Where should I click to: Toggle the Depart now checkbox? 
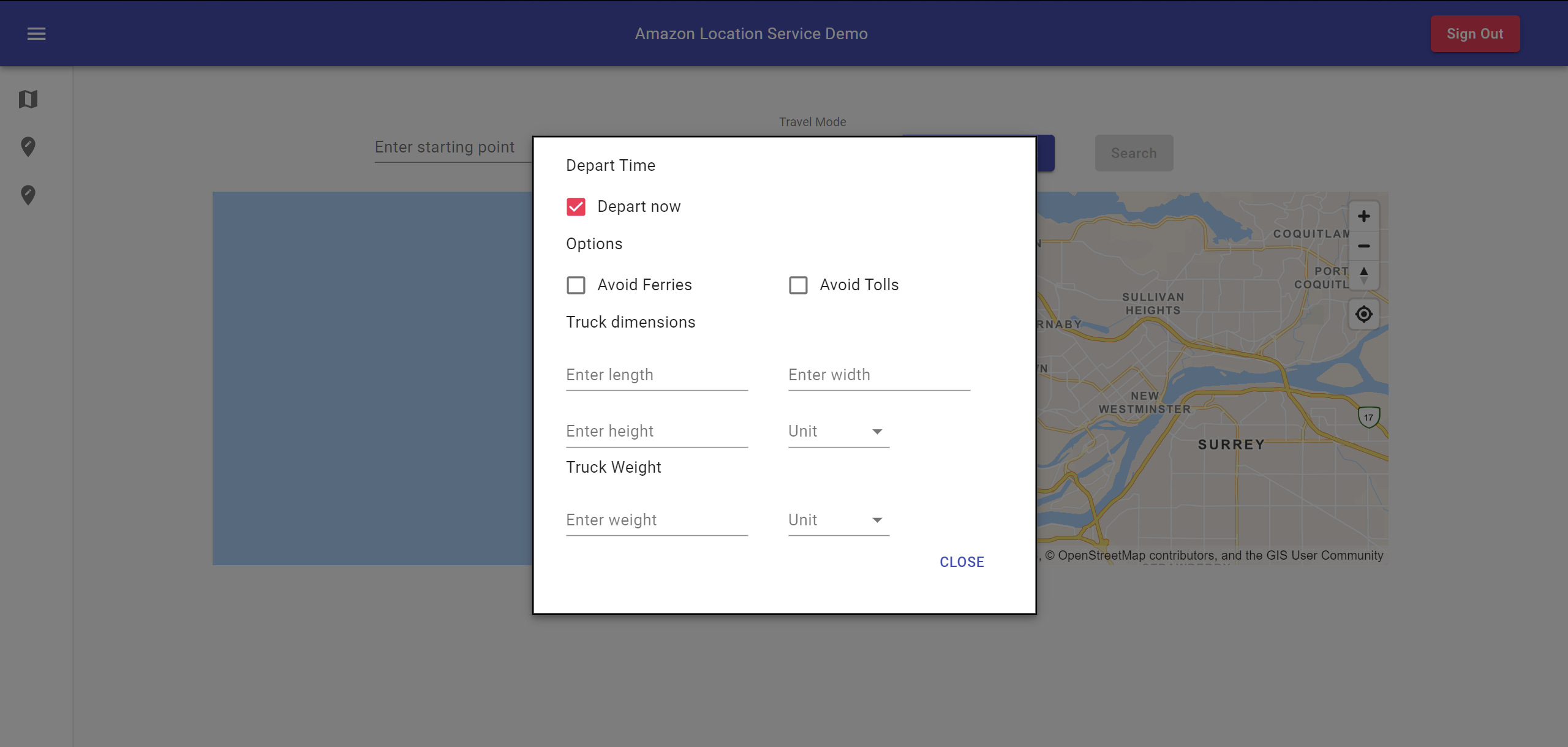[x=576, y=207]
